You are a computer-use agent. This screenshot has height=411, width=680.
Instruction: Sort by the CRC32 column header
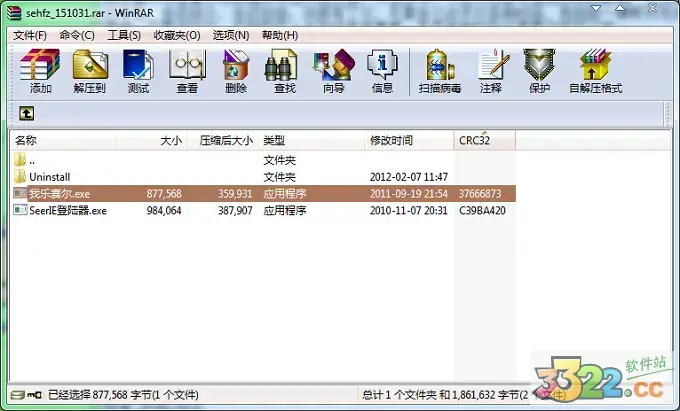[485, 140]
